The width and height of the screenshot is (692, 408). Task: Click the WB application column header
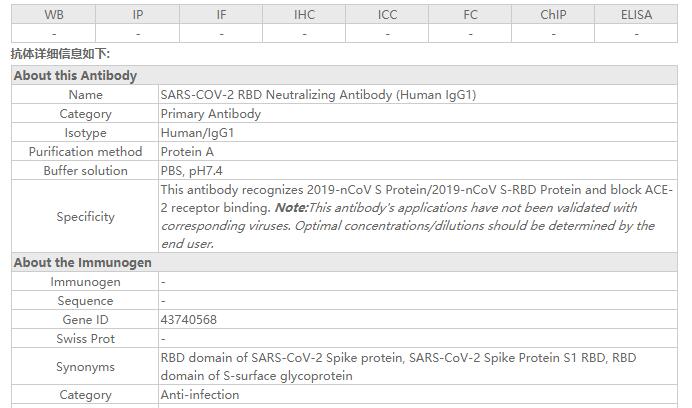[54, 15]
